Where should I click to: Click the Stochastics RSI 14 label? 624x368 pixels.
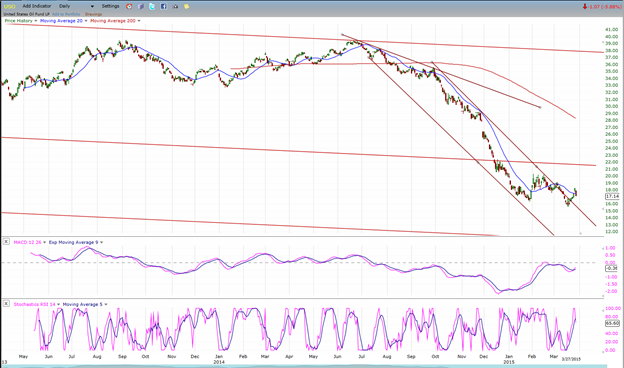(35, 304)
